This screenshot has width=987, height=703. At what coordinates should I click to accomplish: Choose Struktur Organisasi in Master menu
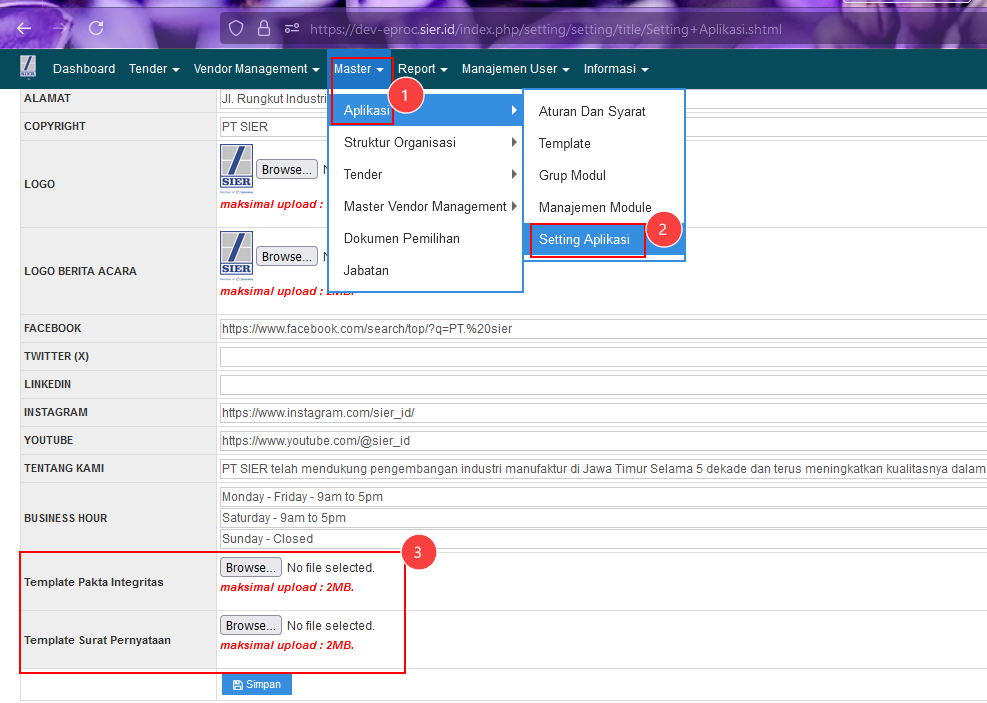point(400,142)
